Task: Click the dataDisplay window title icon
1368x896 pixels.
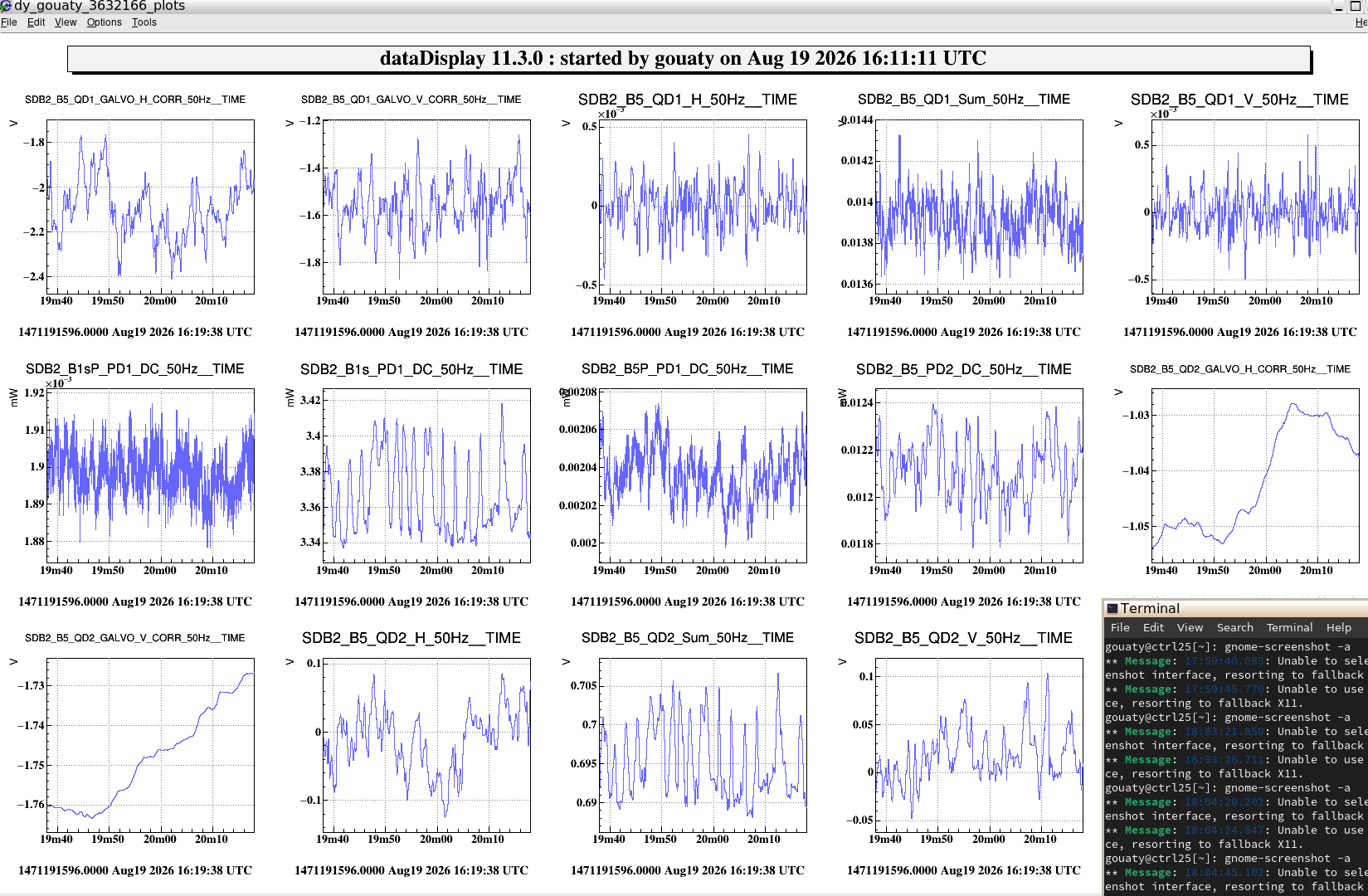Action: [6, 6]
